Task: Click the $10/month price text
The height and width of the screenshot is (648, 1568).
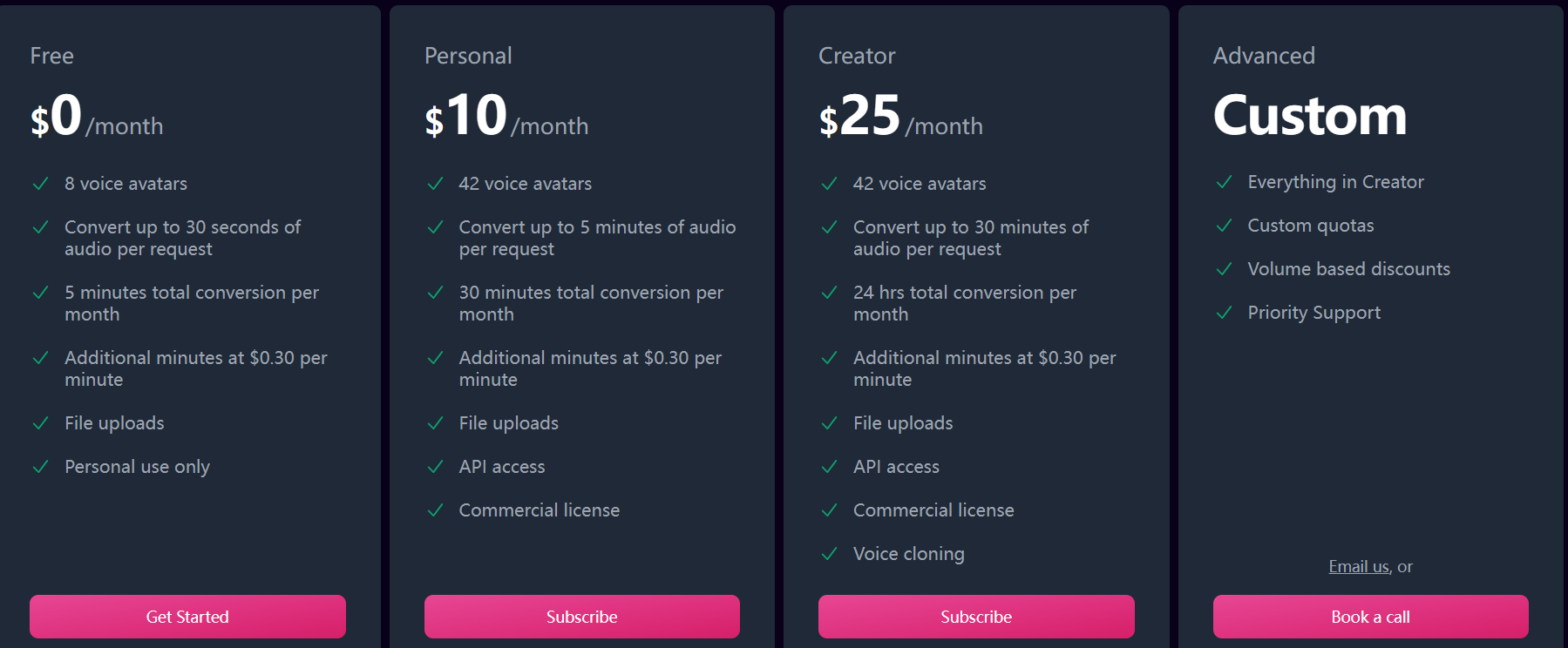Action: (x=506, y=118)
